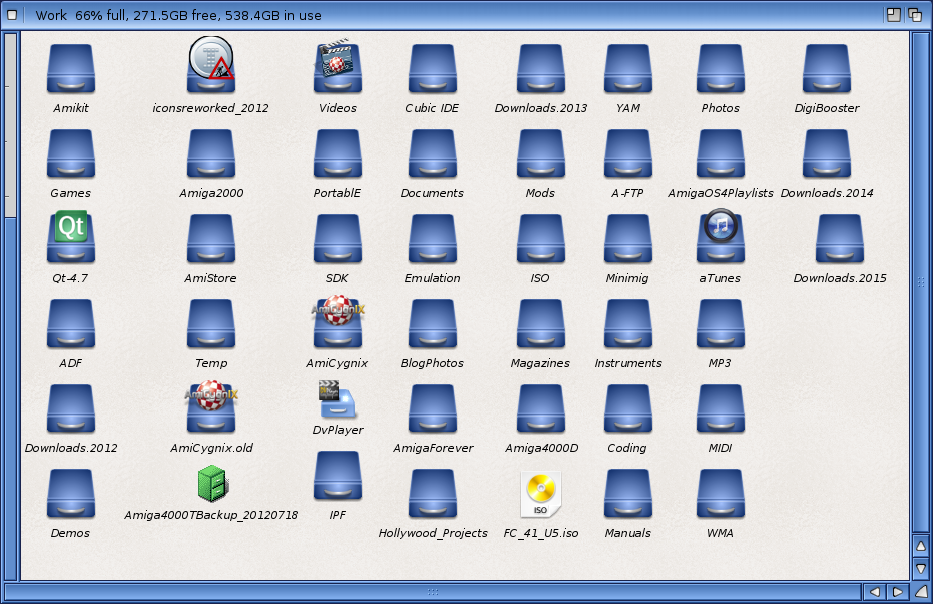
Task: Click the horizontal scroll right arrow
Action: tap(897, 592)
